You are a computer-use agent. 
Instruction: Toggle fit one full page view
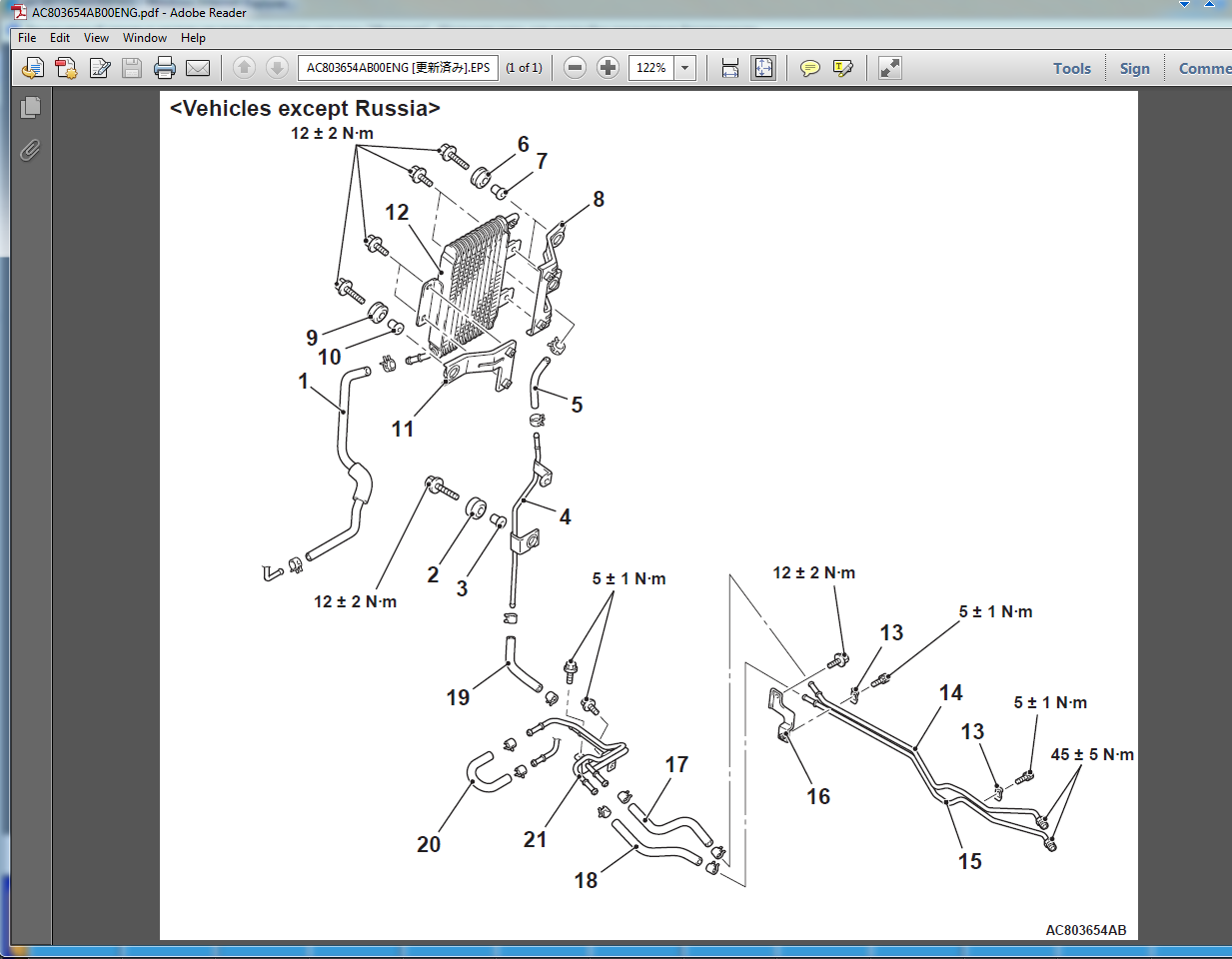pyautogui.click(x=763, y=68)
